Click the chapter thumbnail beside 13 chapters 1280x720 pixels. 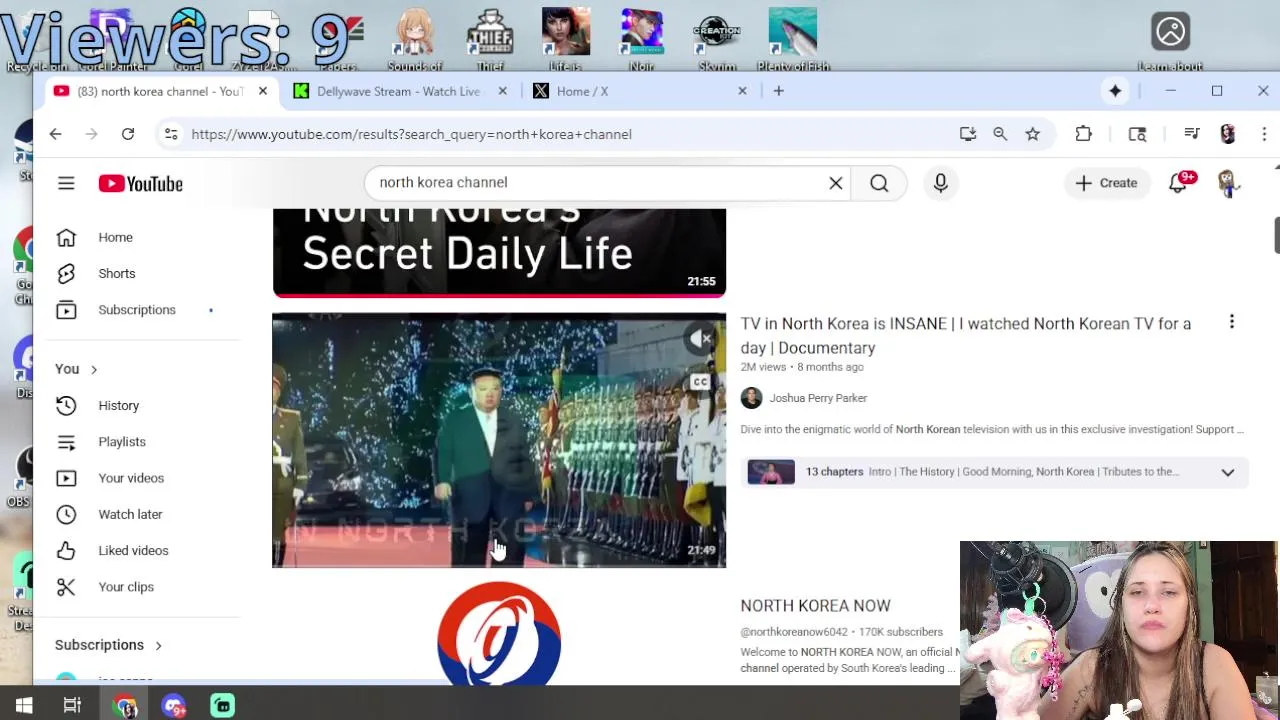point(771,472)
